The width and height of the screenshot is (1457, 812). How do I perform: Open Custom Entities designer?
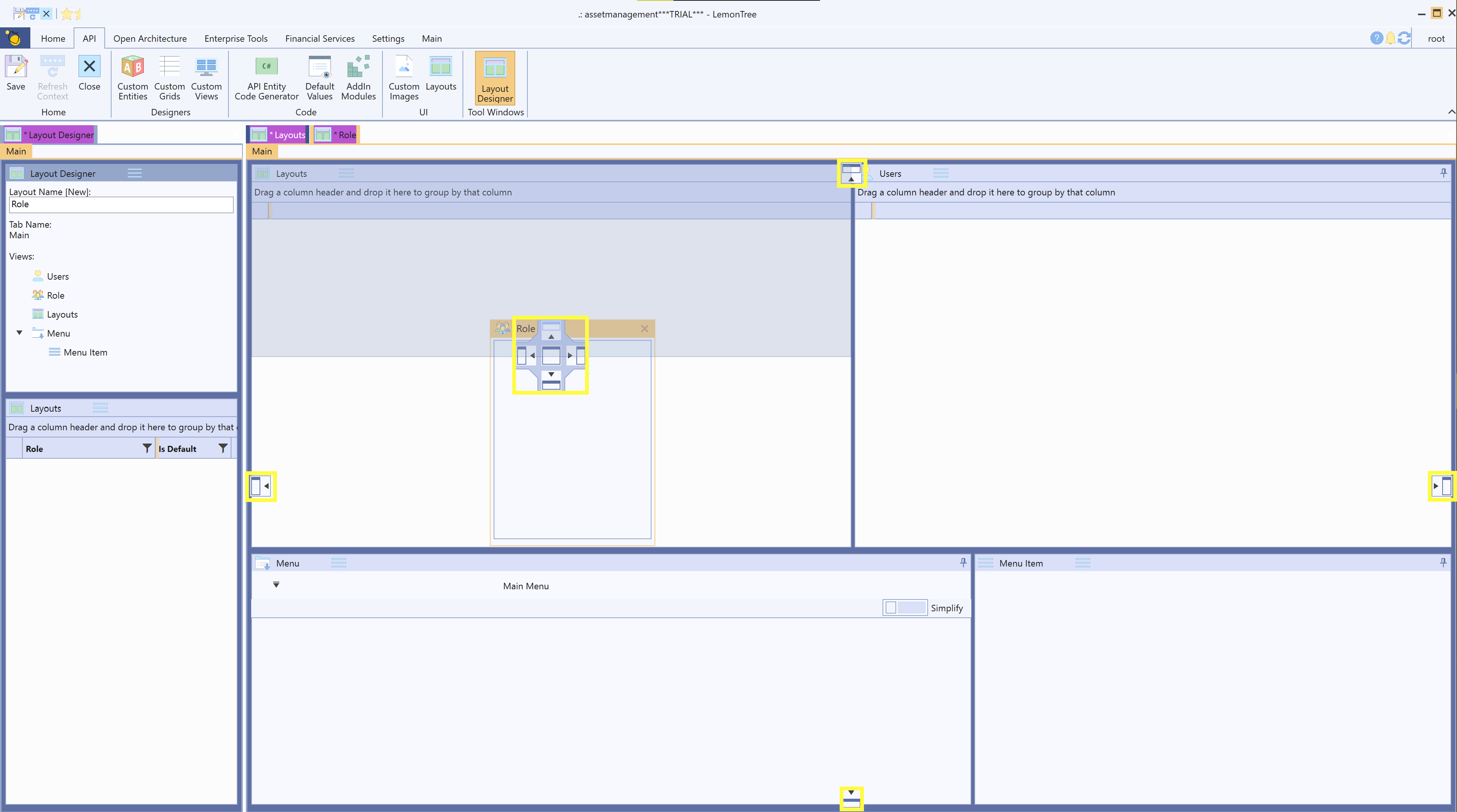click(x=132, y=67)
